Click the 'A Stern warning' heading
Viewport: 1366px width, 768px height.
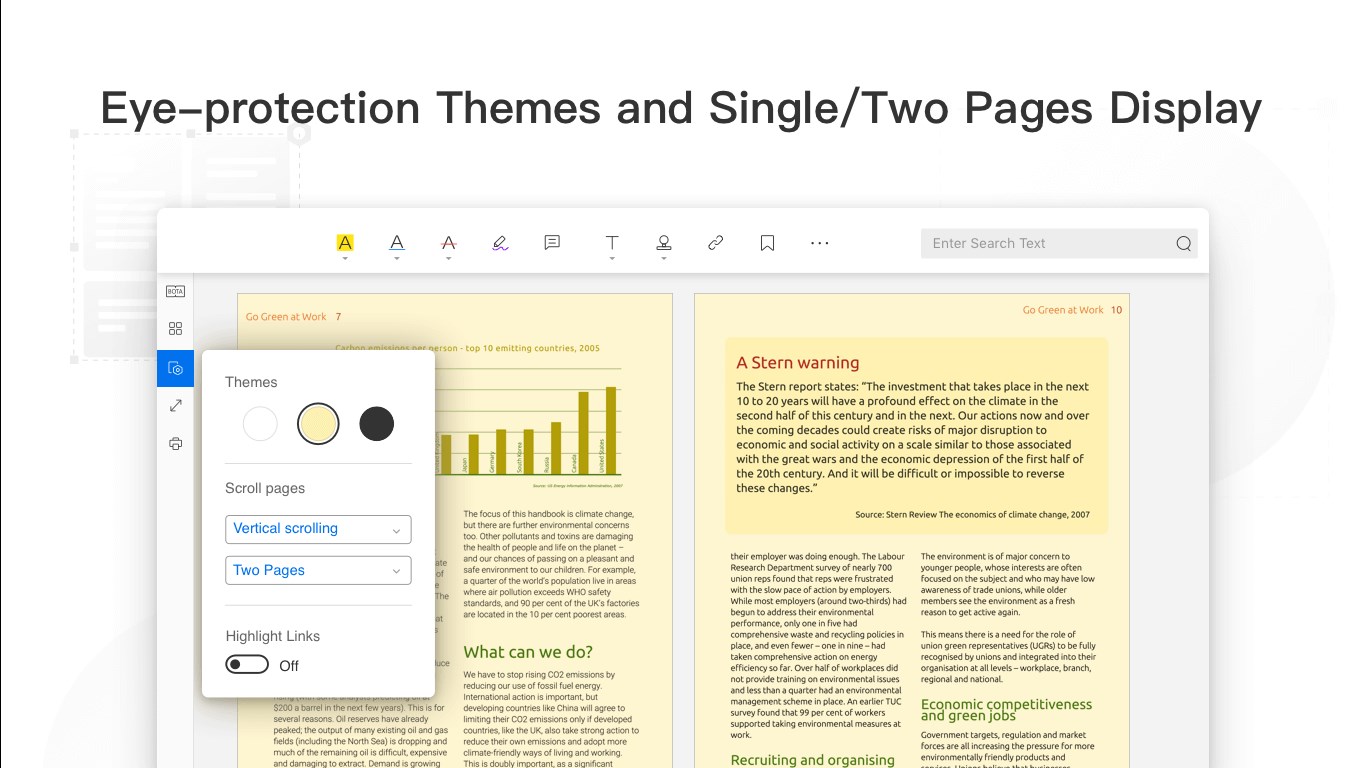[x=797, y=363]
